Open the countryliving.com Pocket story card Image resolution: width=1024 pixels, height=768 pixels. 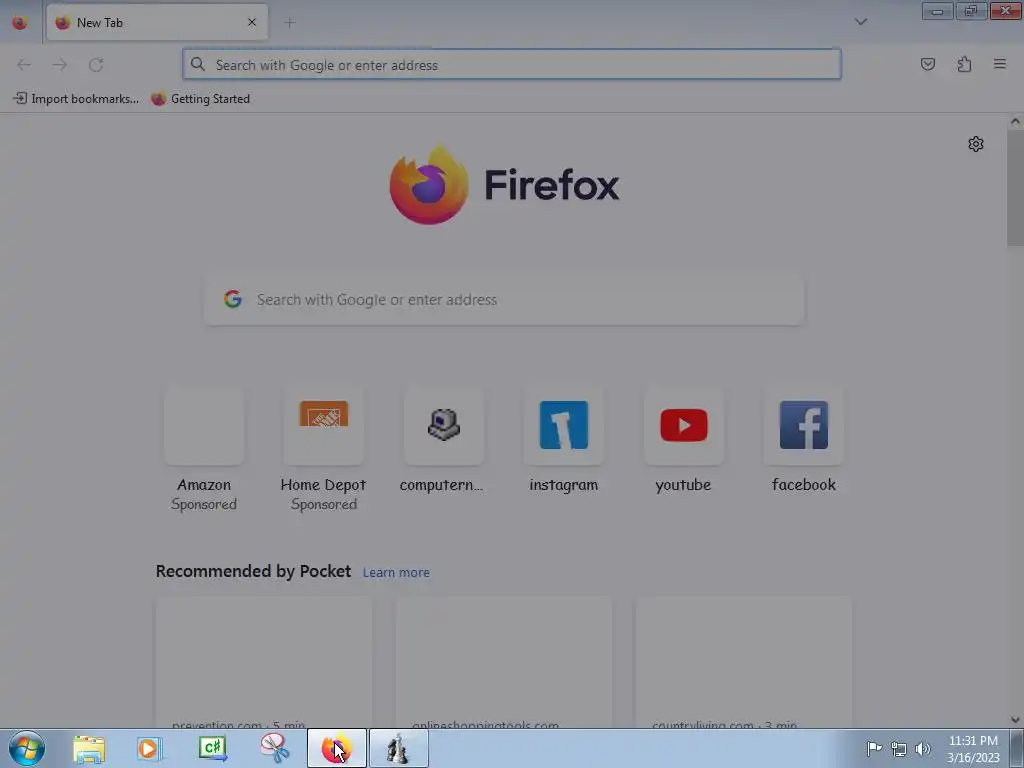tap(744, 662)
